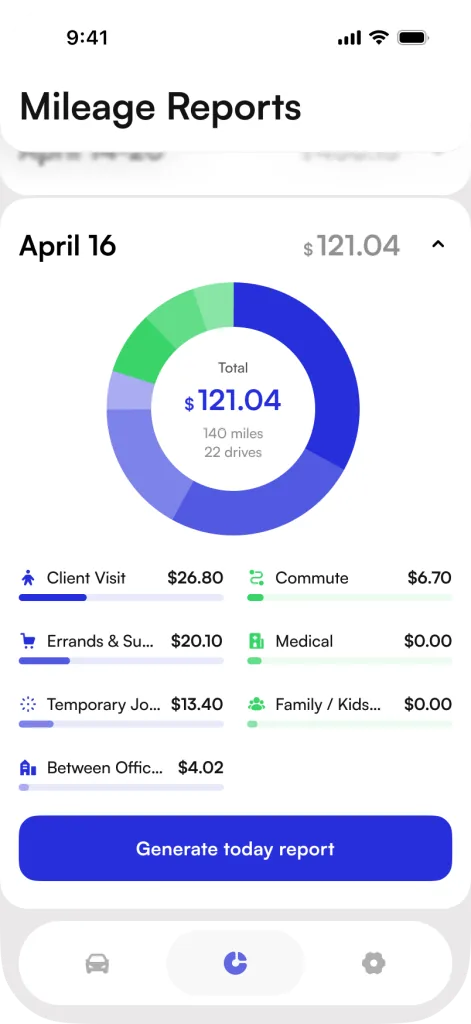Expand the blurred previous report card
This screenshot has width=471, height=1024.
pyautogui.click(x=235, y=171)
